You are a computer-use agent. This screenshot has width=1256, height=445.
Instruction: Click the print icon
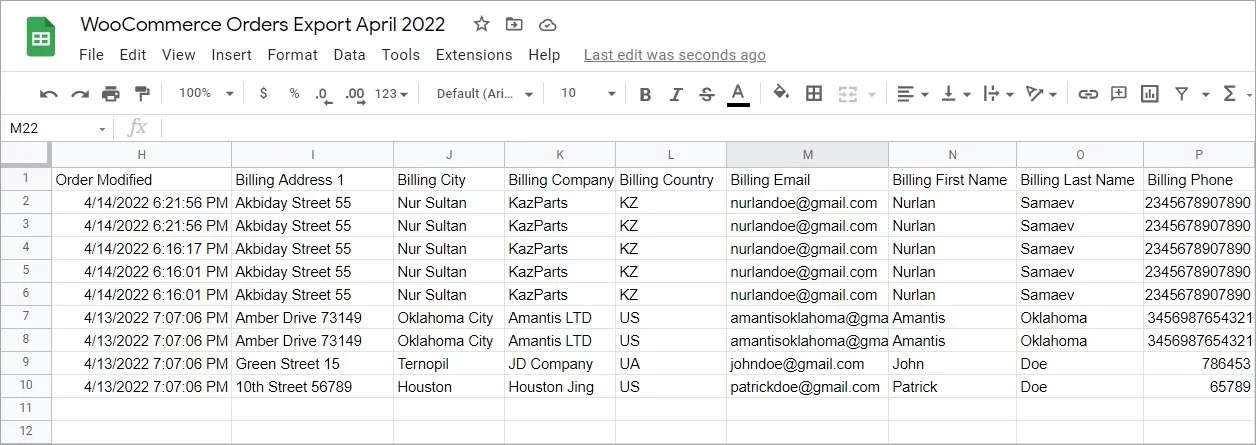(110, 94)
